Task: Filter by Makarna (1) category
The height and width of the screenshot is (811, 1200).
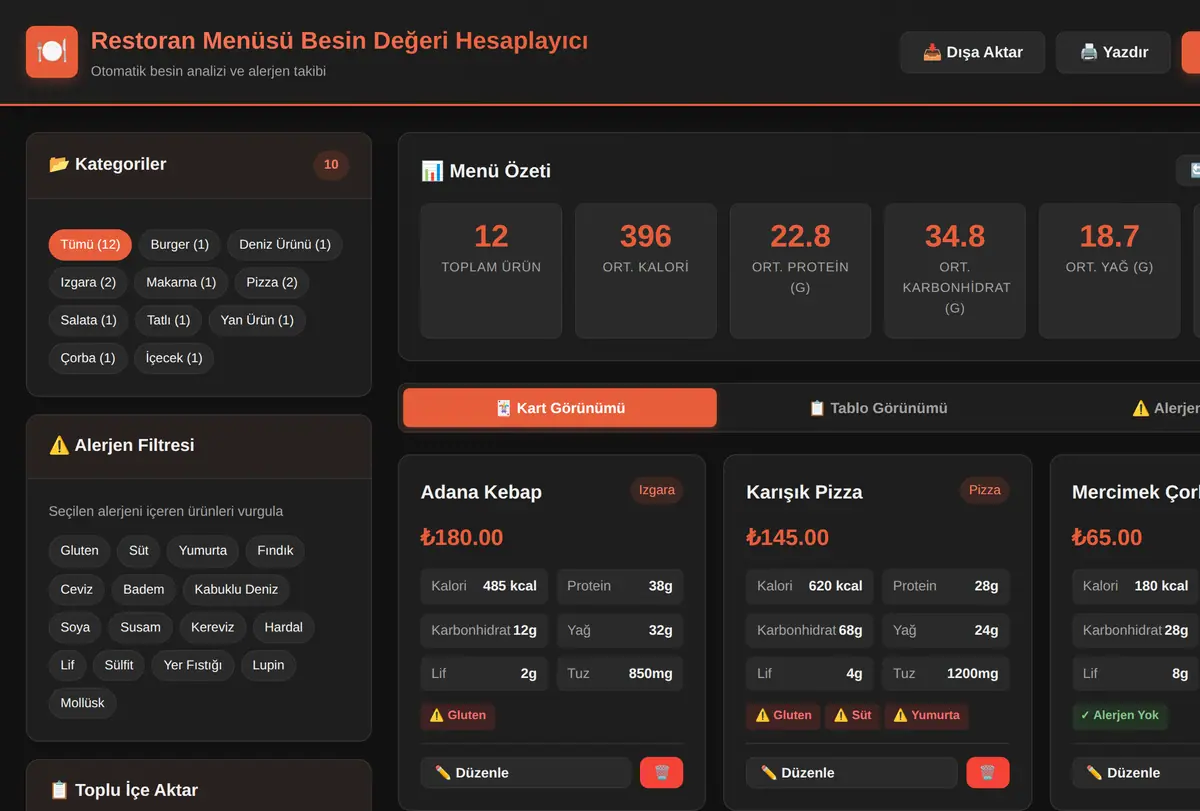Action: click(x=181, y=282)
